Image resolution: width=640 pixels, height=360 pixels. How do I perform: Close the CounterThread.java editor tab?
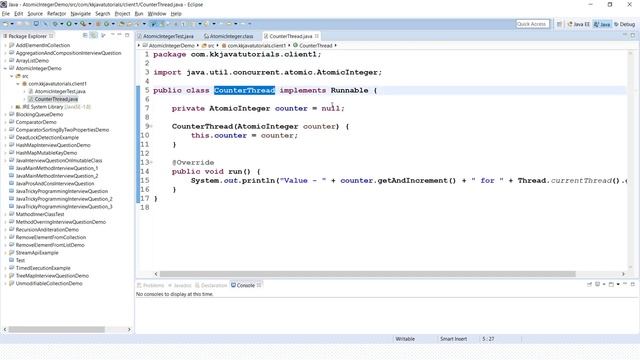tap(317, 36)
